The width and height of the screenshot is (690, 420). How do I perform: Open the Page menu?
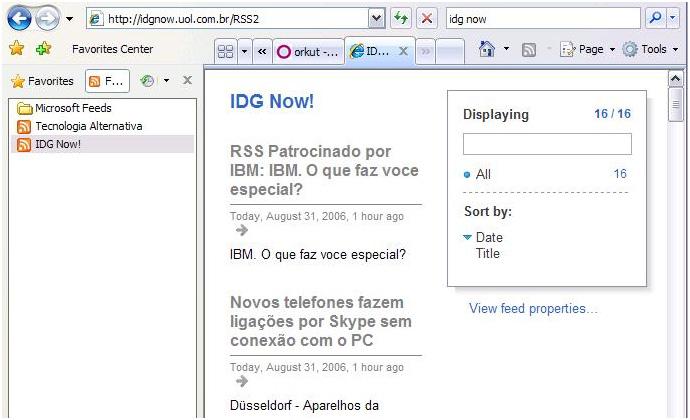tap(587, 49)
